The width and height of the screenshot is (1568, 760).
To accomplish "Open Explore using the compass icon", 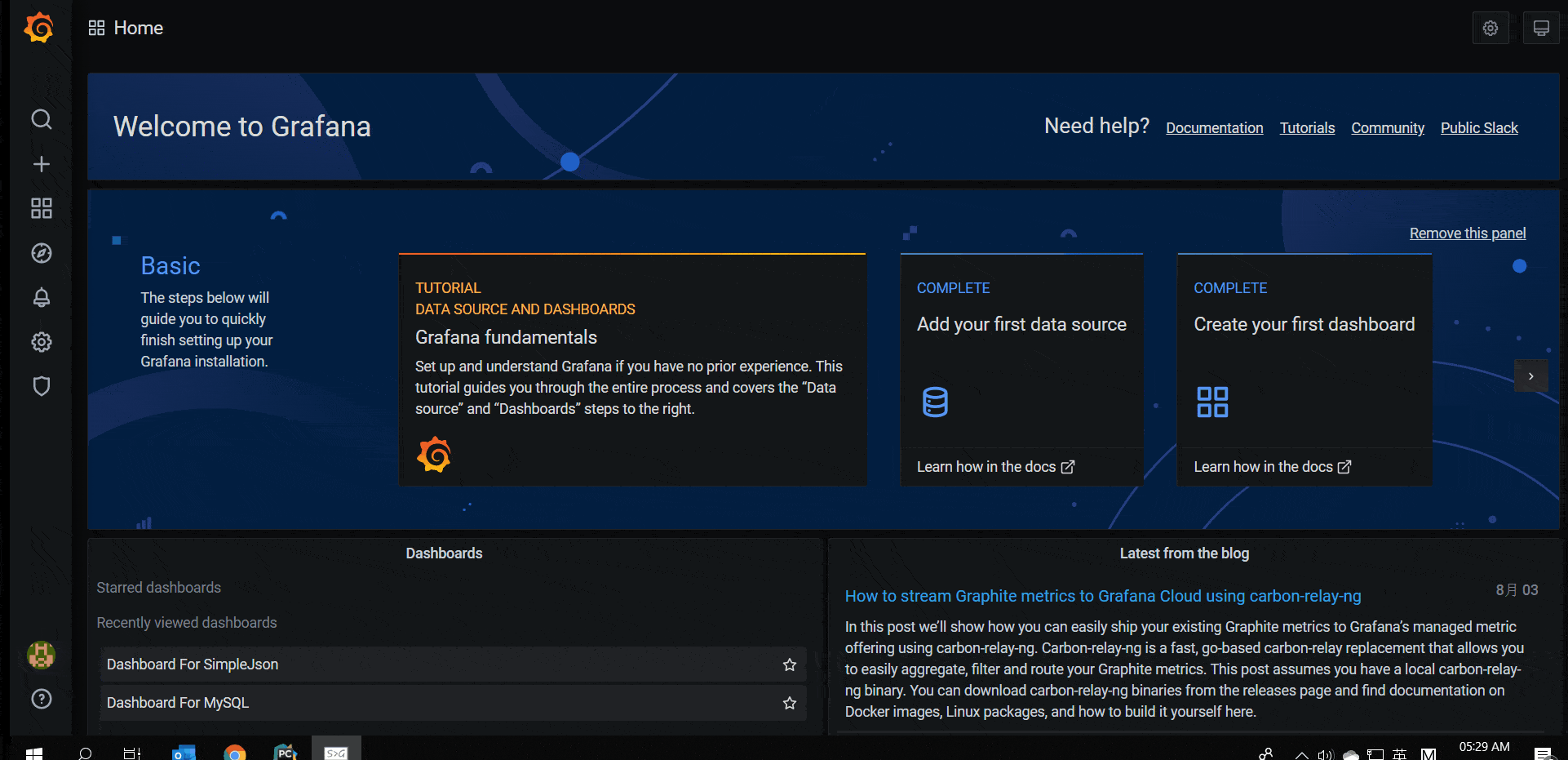I will point(41,253).
